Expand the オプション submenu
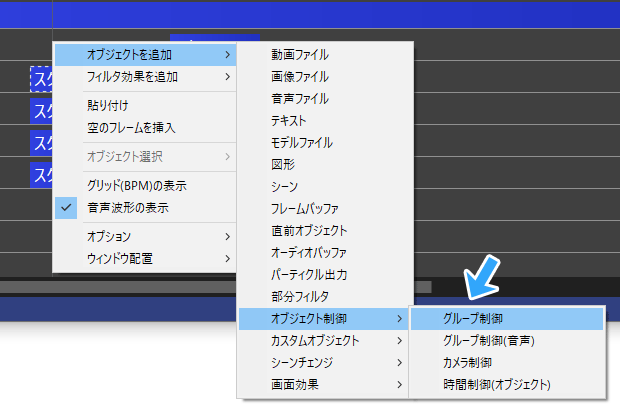This screenshot has width=620, height=408. point(108,236)
